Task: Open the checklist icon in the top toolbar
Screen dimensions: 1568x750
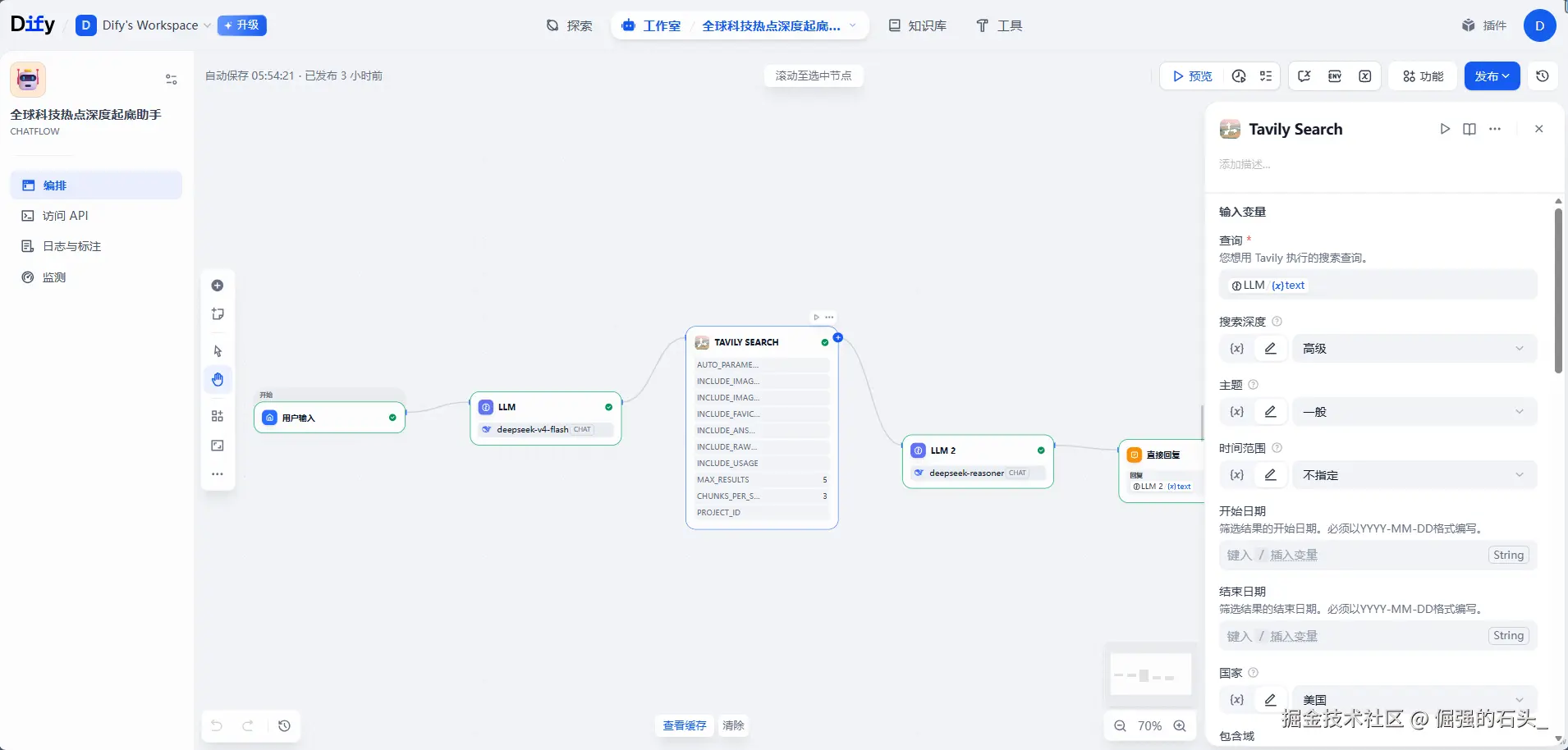Action: 1266,76
